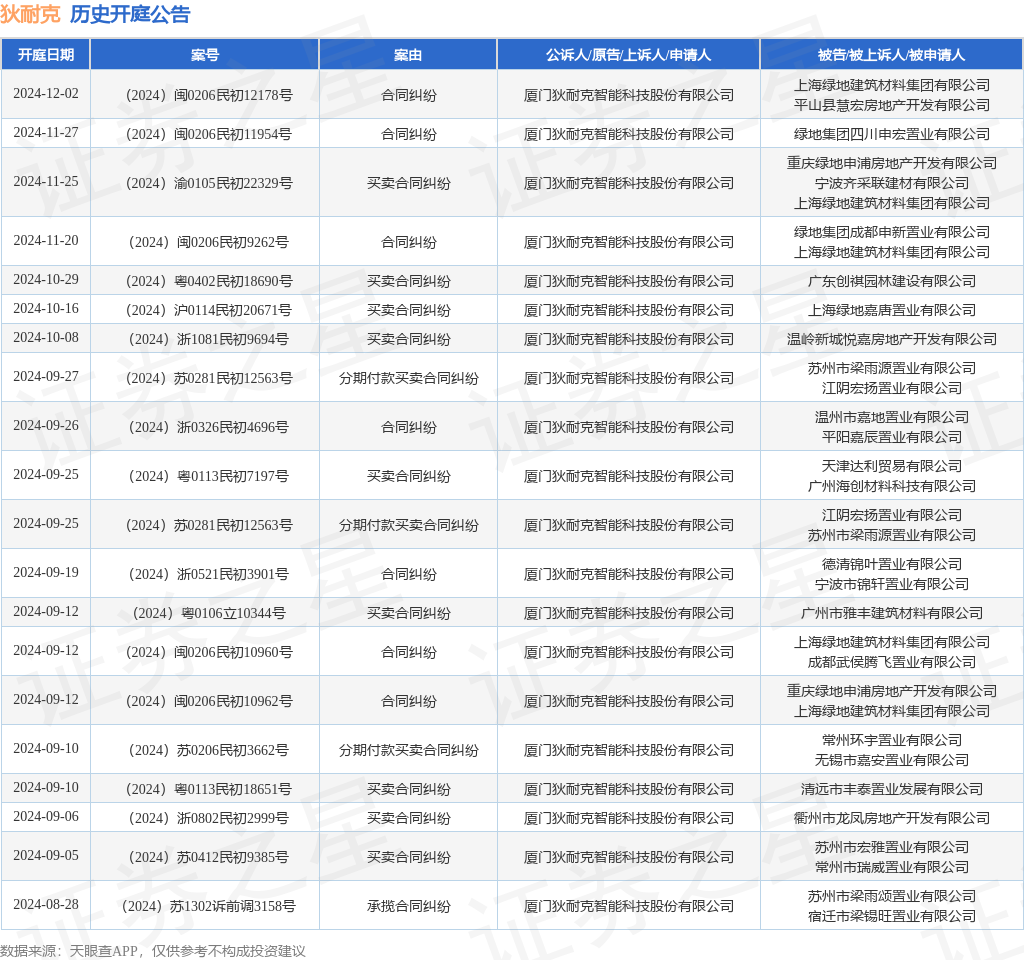This screenshot has width=1024, height=960.
Task: Click date 2024-11-20
Action: pyautogui.click(x=46, y=240)
